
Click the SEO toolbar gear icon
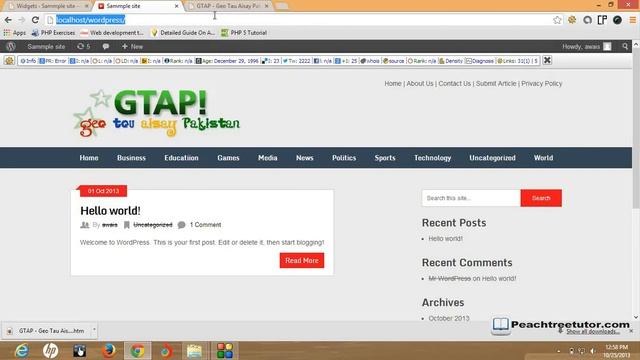[9, 60]
